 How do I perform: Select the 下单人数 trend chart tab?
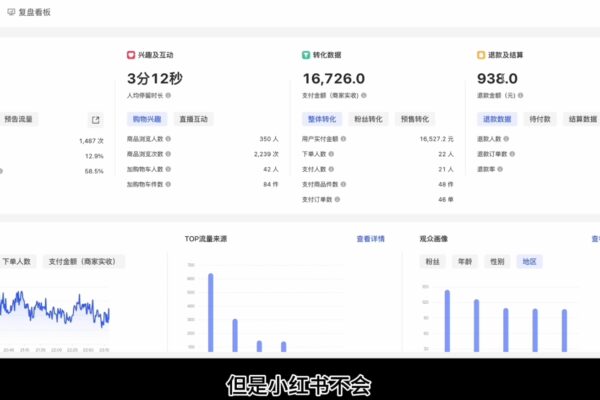16,261
